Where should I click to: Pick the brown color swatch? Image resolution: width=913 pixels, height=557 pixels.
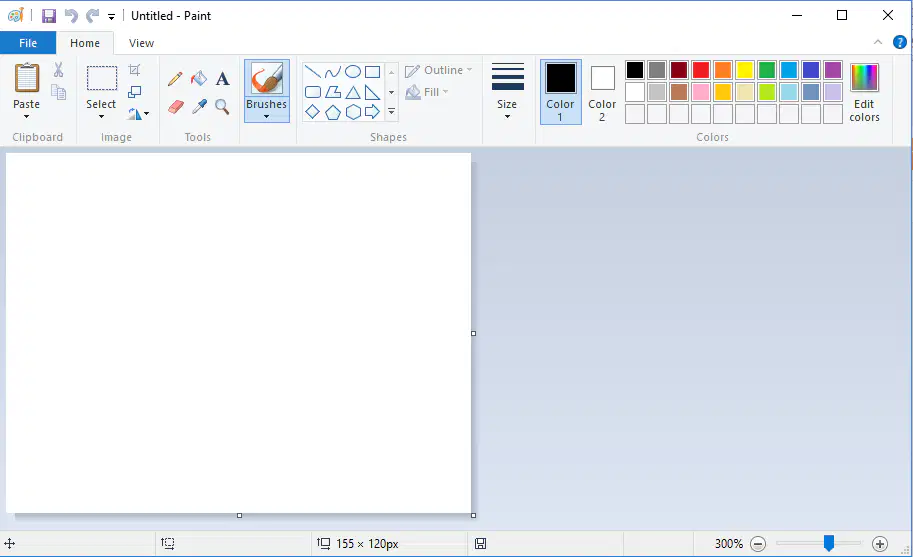coord(679,91)
